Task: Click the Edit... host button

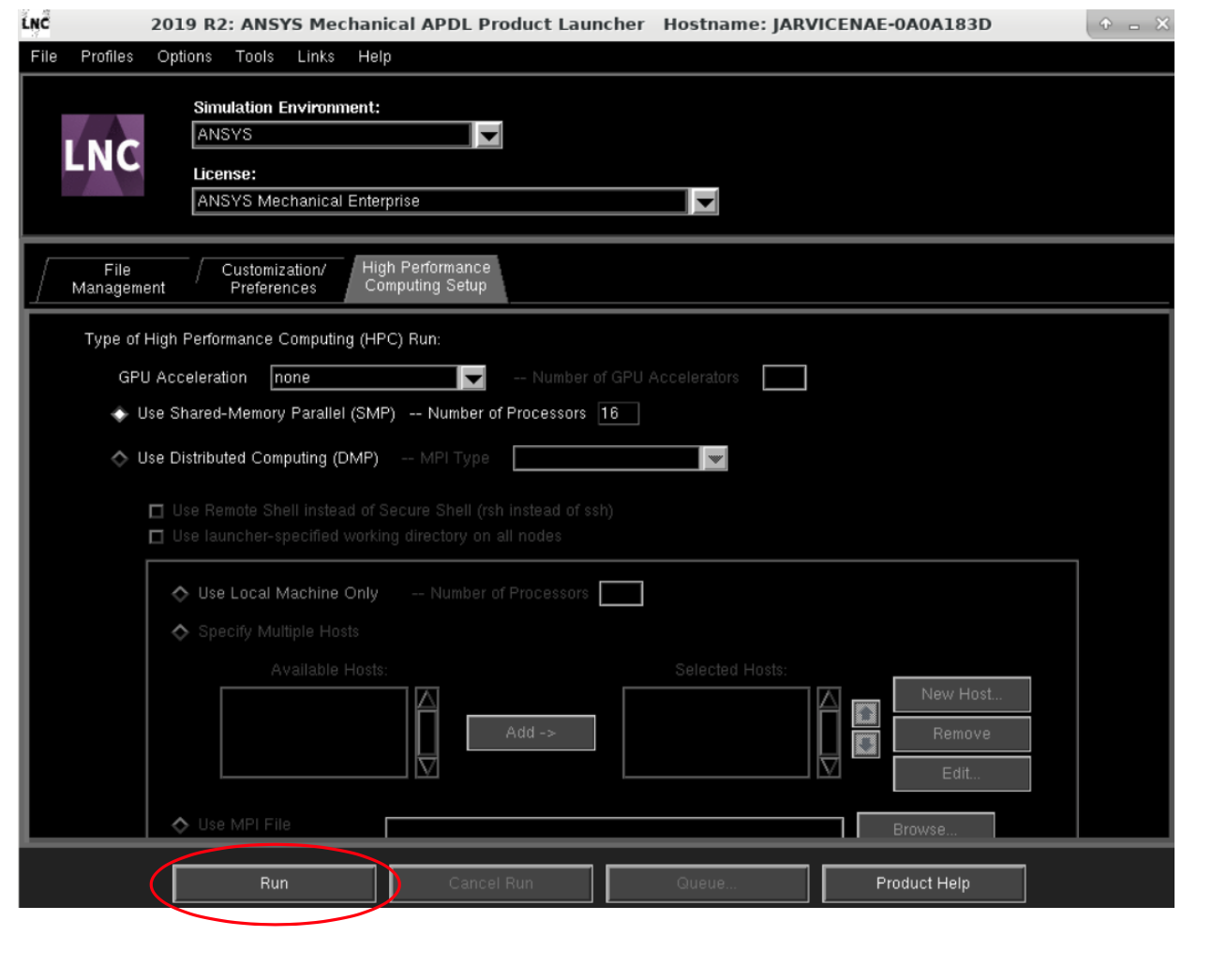Action: (962, 774)
